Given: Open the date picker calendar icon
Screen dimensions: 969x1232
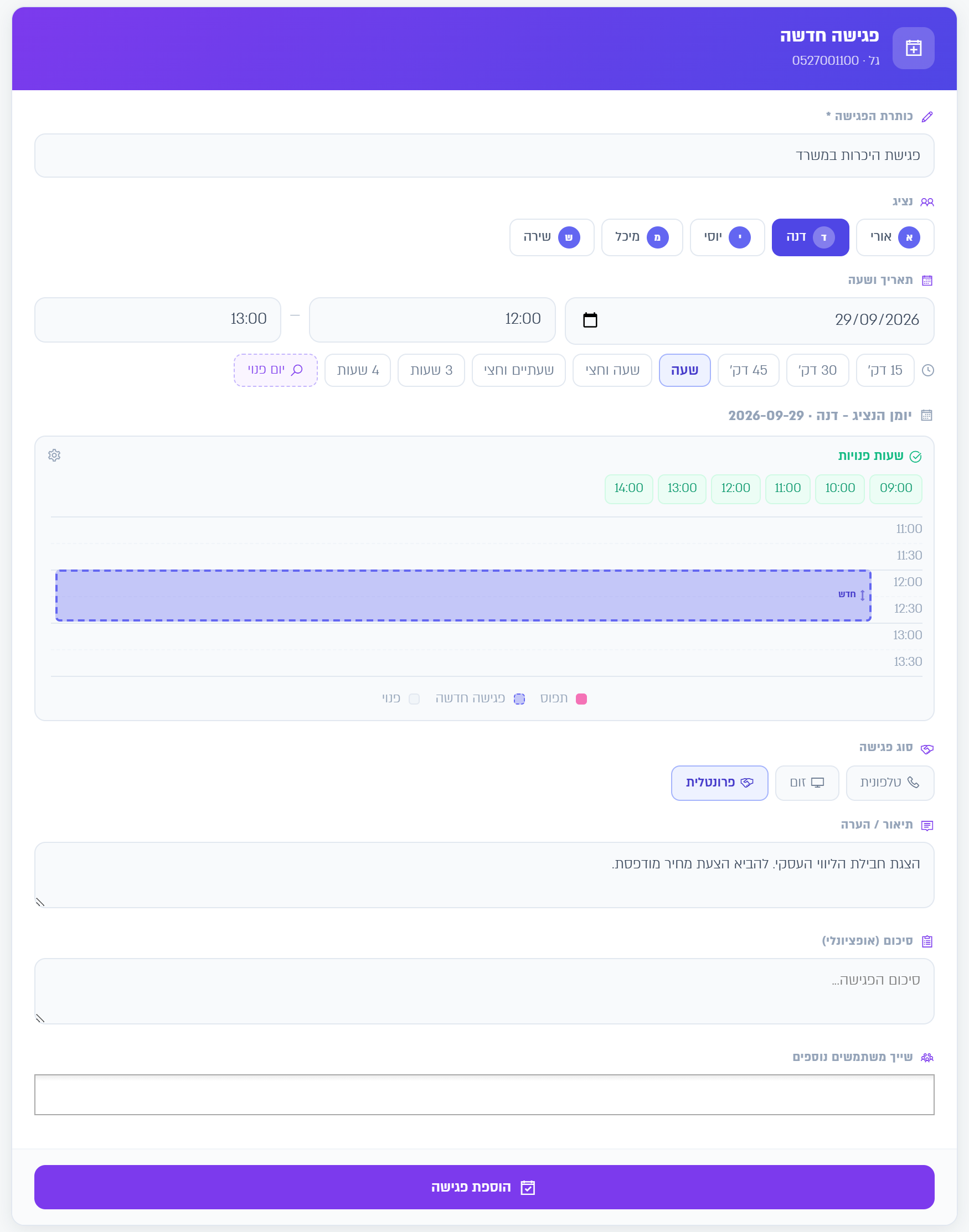Looking at the screenshot, I should (x=590, y=320).
